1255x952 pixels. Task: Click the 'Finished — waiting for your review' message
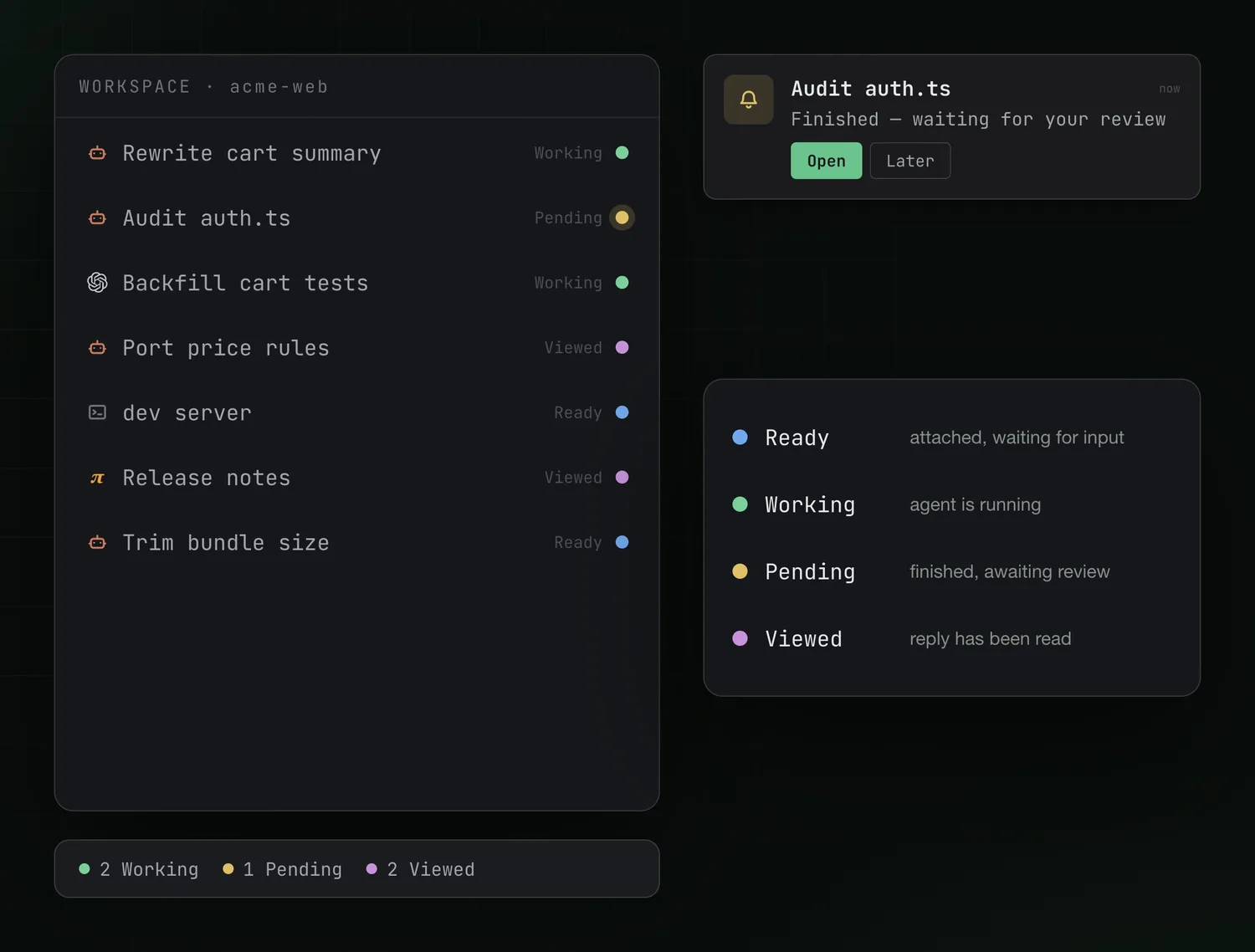tap(978, 120)
